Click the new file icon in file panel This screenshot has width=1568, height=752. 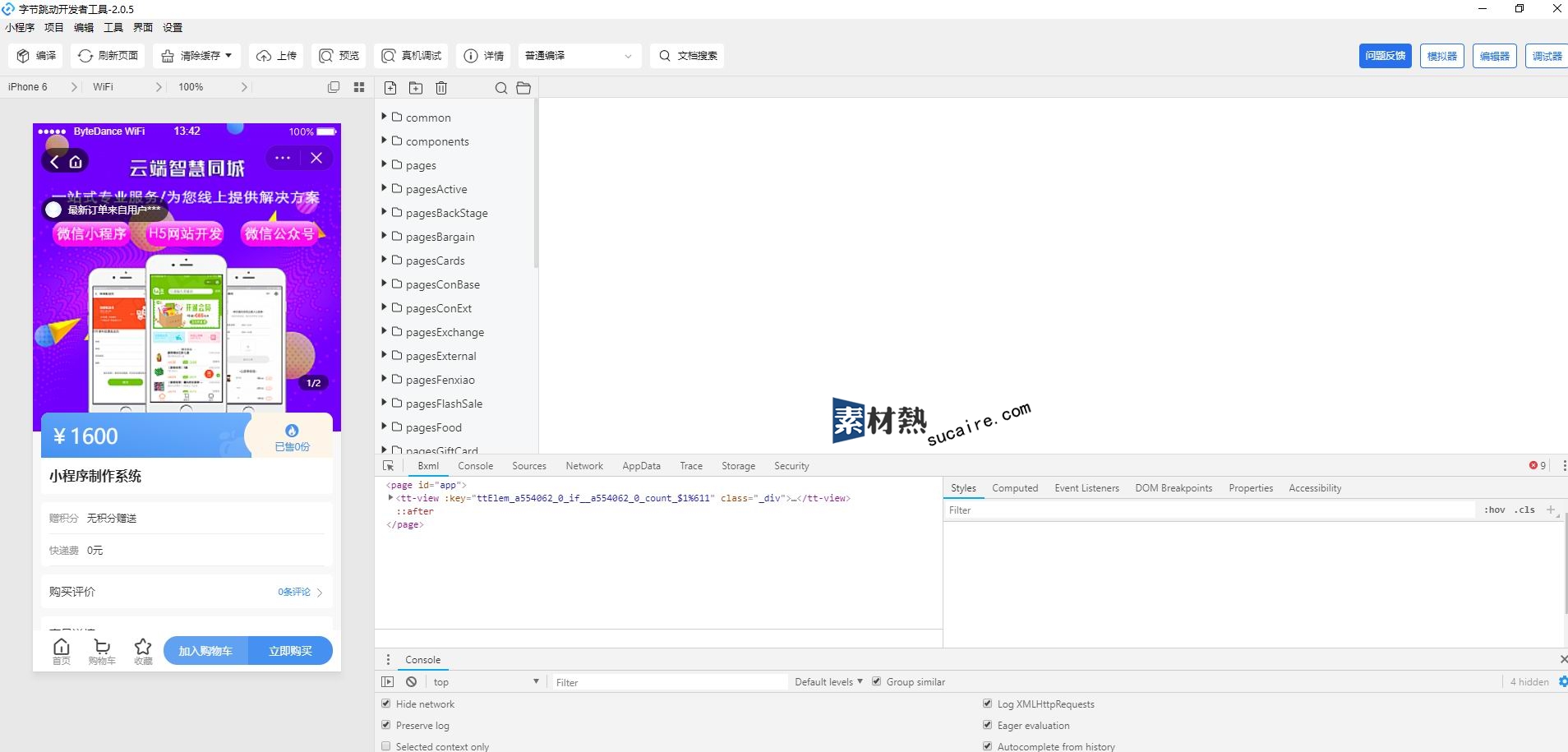point(390,88)
